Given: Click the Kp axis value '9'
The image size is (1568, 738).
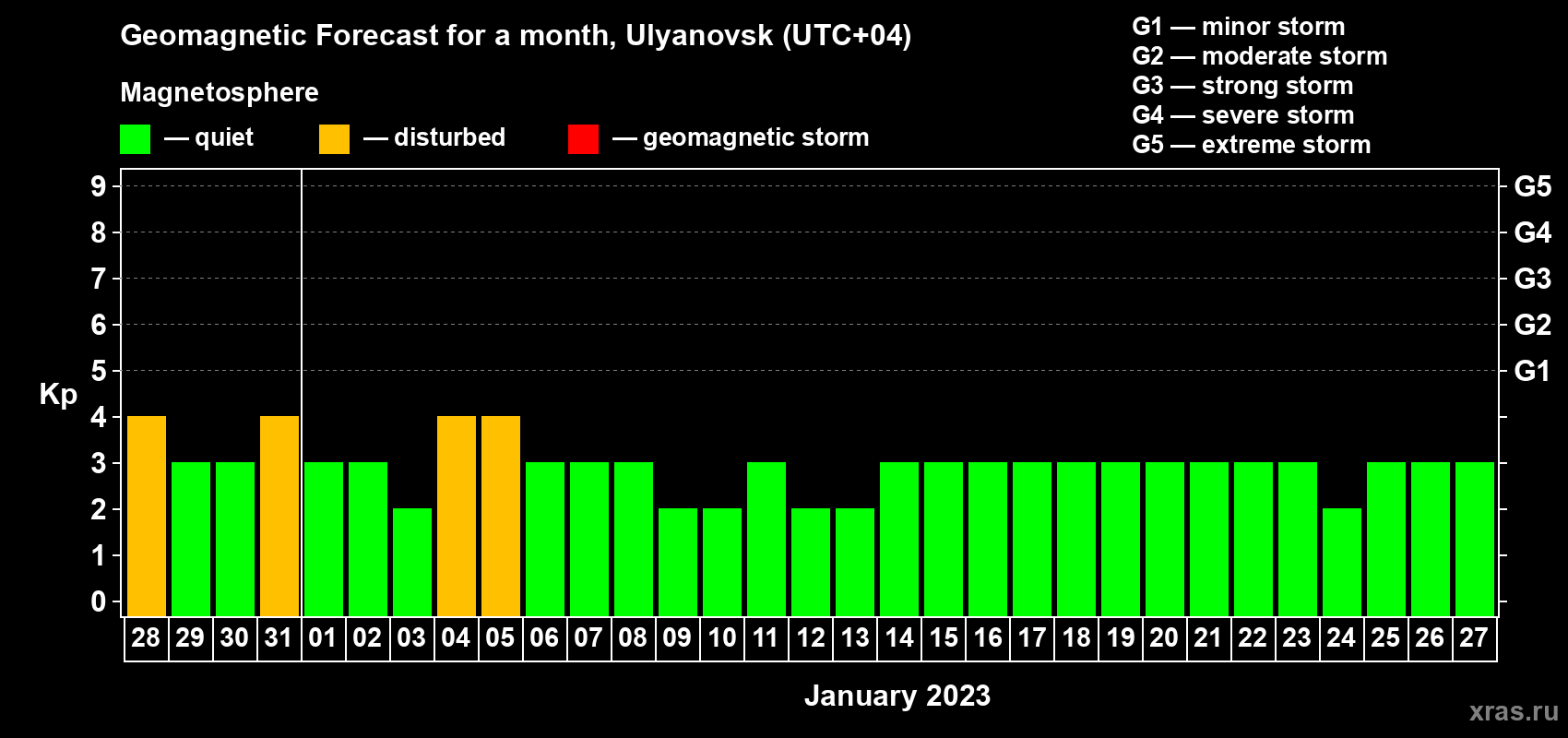Looking at the screenshot, I should pos(99,186).
